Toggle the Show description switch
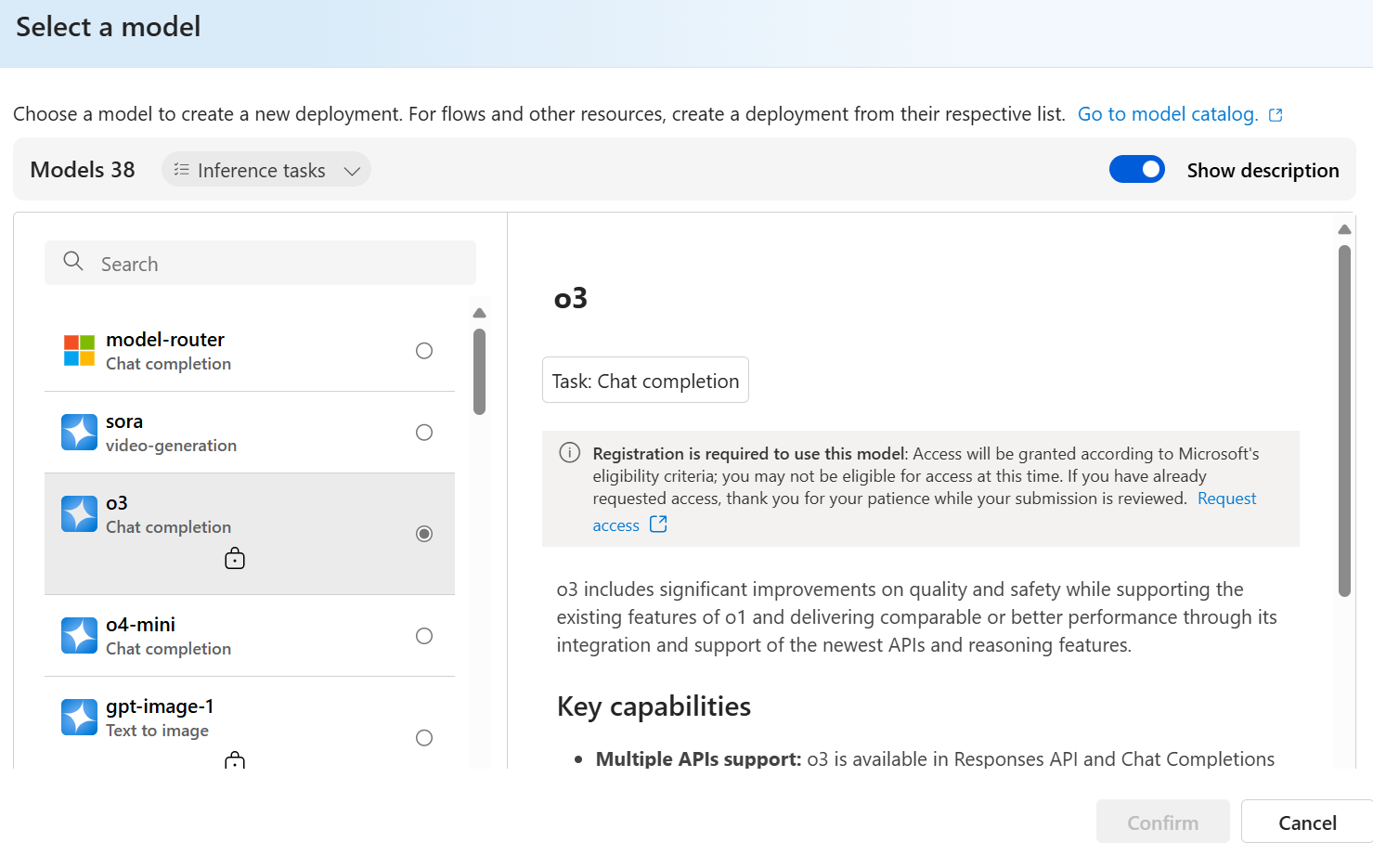This screenshot has width=1373, height=868. tap(1137, 169)
